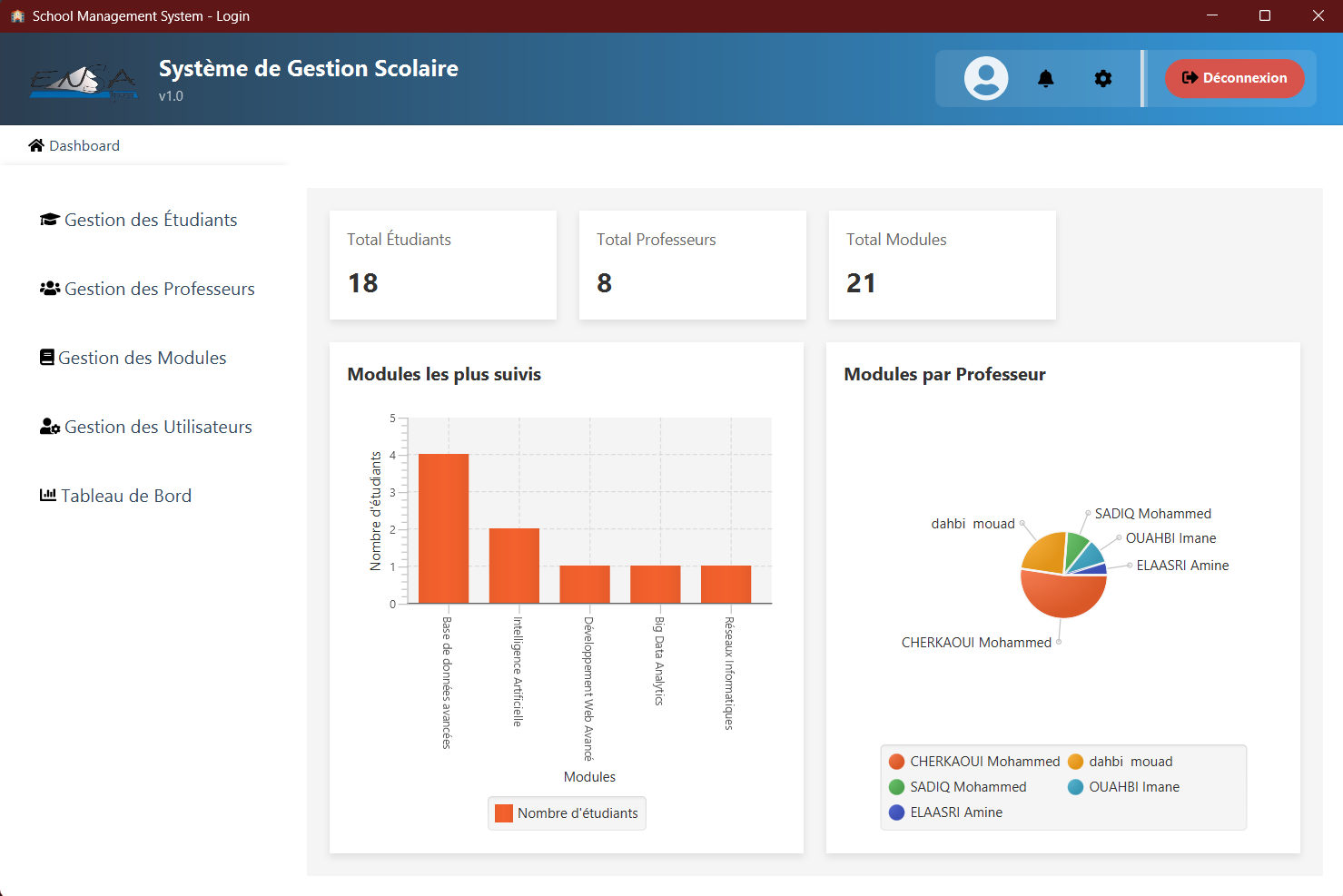Click the orange Nombre d'étudiants legend swatch
Viewport: 1343px width, 896px height.
pyautogui.click(x=504, y=813)
